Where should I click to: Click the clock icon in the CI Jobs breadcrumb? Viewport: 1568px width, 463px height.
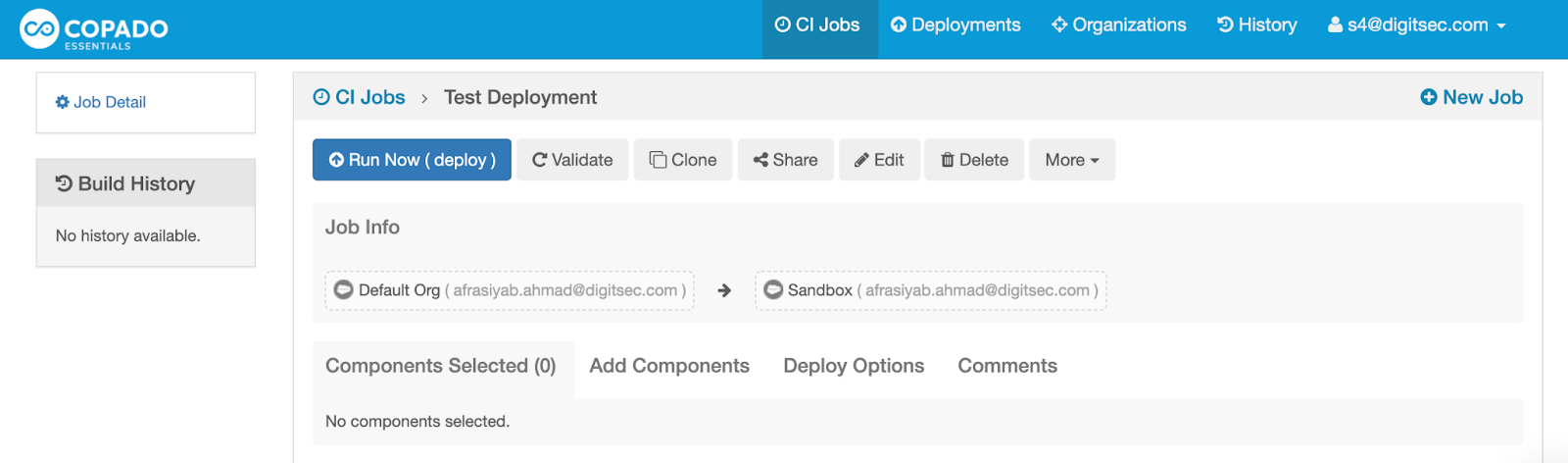321,97
